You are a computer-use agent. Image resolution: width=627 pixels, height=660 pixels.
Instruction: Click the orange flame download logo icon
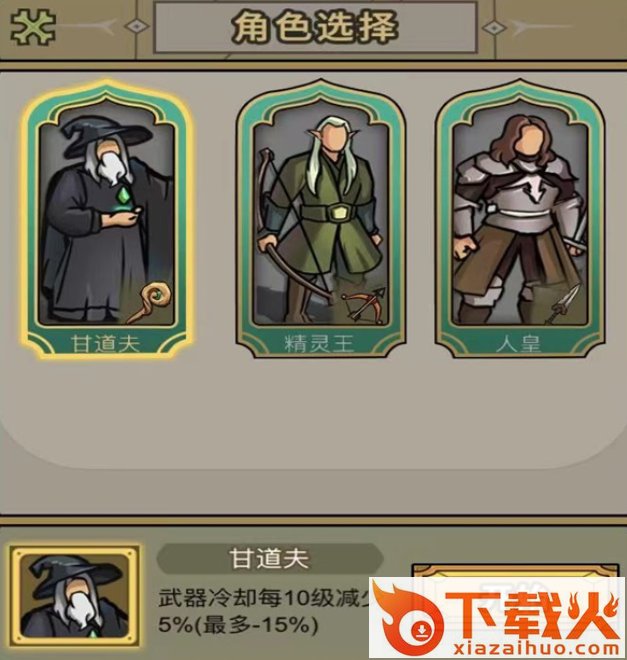410,619
